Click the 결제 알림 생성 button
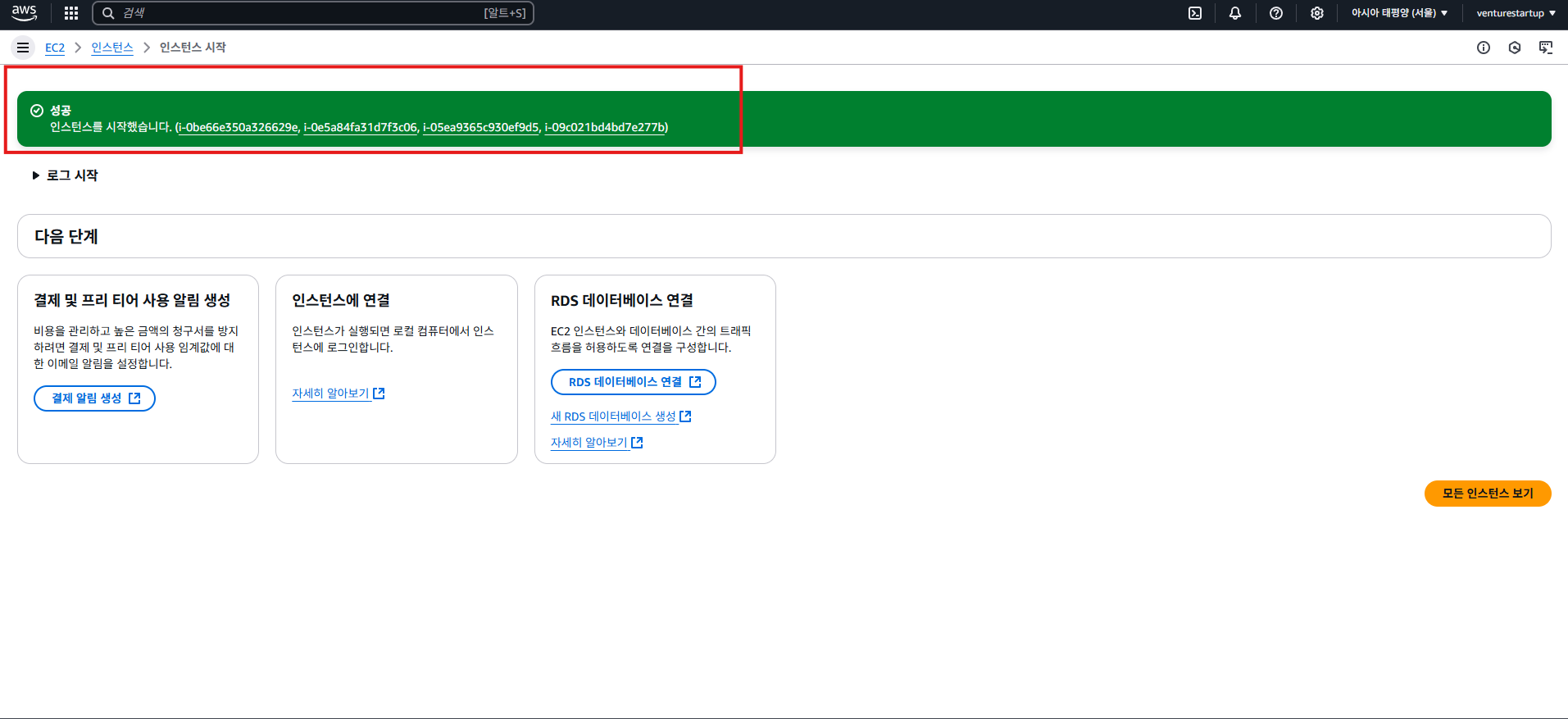The width and height of the screenshot is (1568, 719). pyautogui.click(x=94, y=398)
